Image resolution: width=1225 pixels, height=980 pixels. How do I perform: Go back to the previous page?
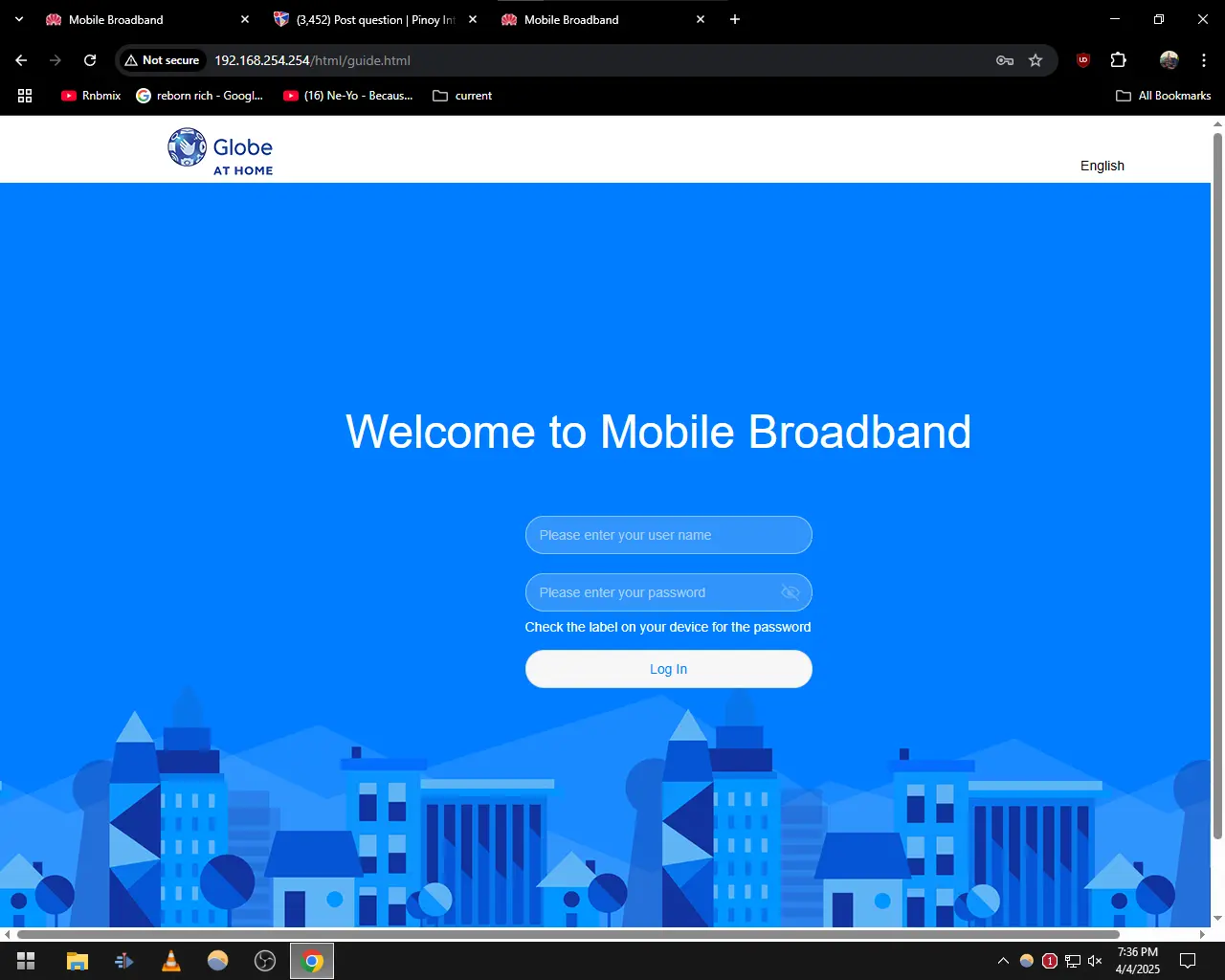21,60
